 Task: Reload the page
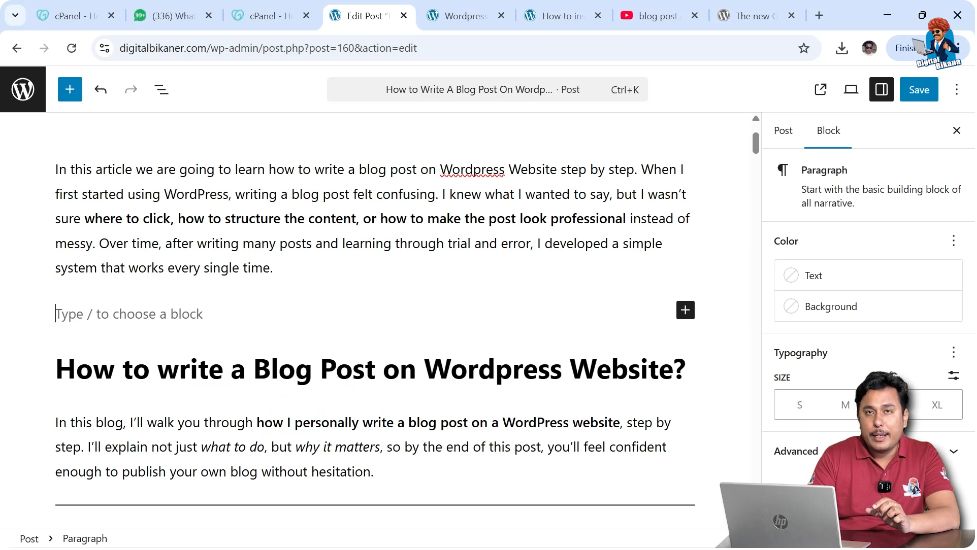[72, 48]
